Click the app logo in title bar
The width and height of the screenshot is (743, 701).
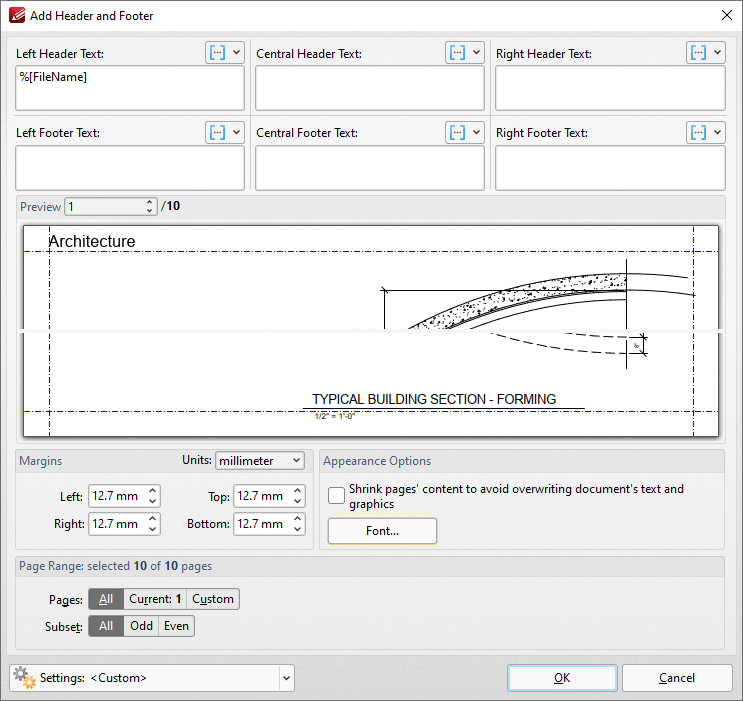17,15
